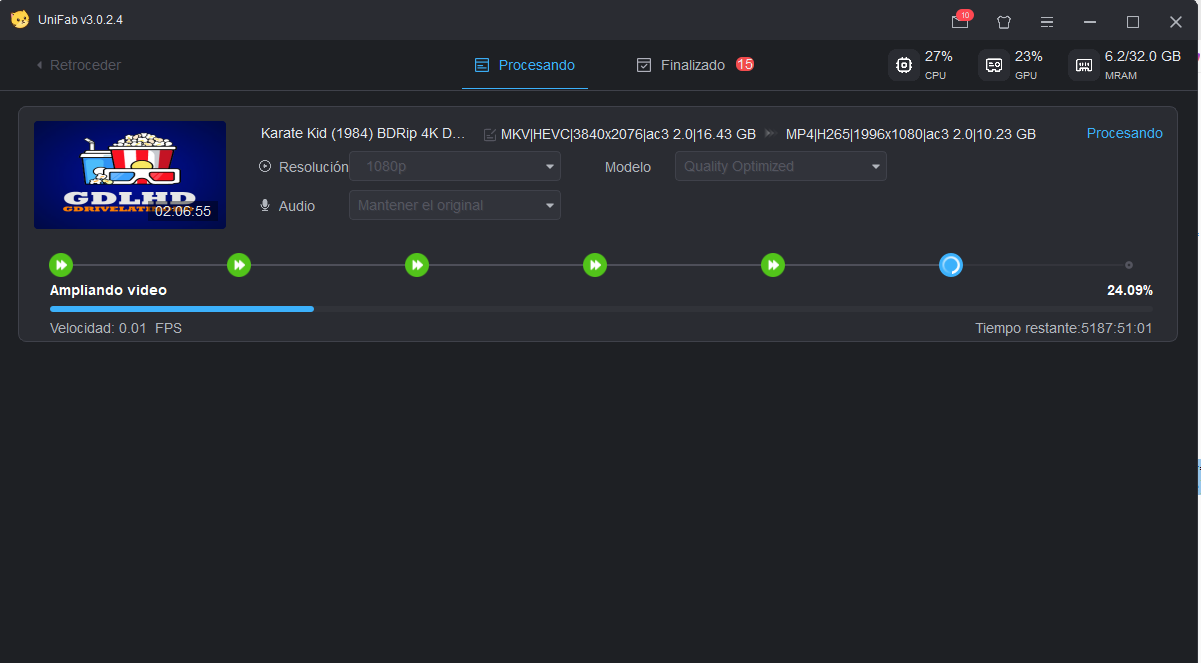Open the hamburger main menu

(x=1047, y=21)
